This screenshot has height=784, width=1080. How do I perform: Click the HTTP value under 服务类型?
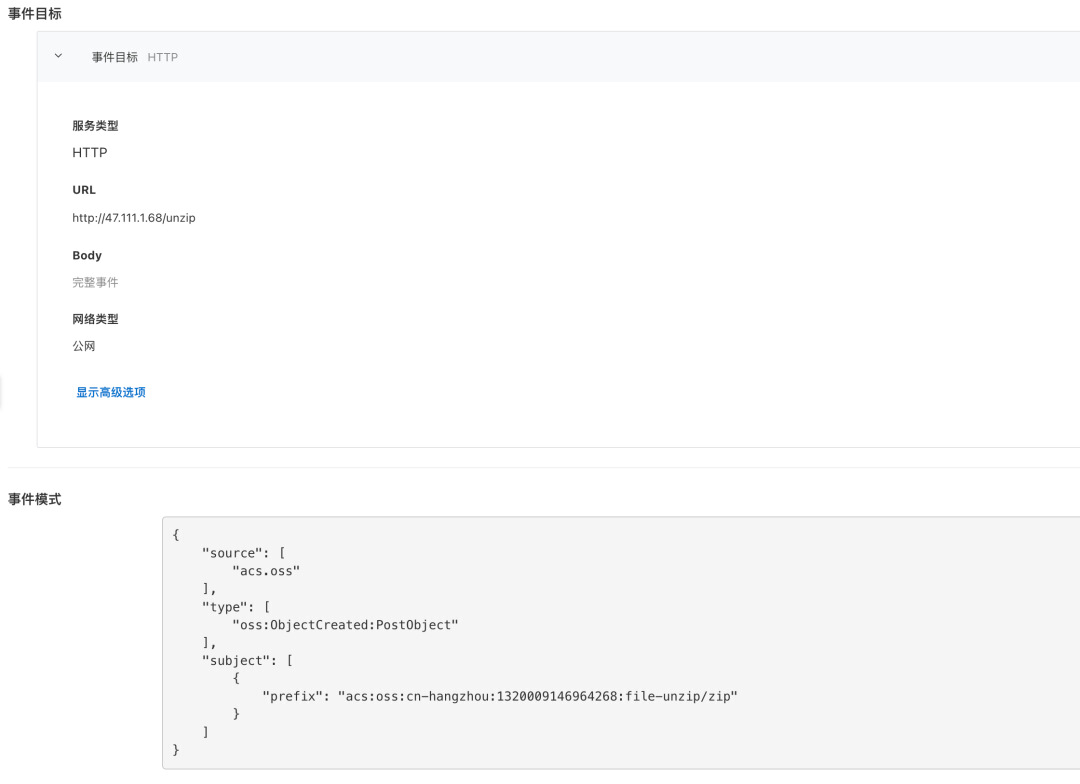[x=90, y=153]
